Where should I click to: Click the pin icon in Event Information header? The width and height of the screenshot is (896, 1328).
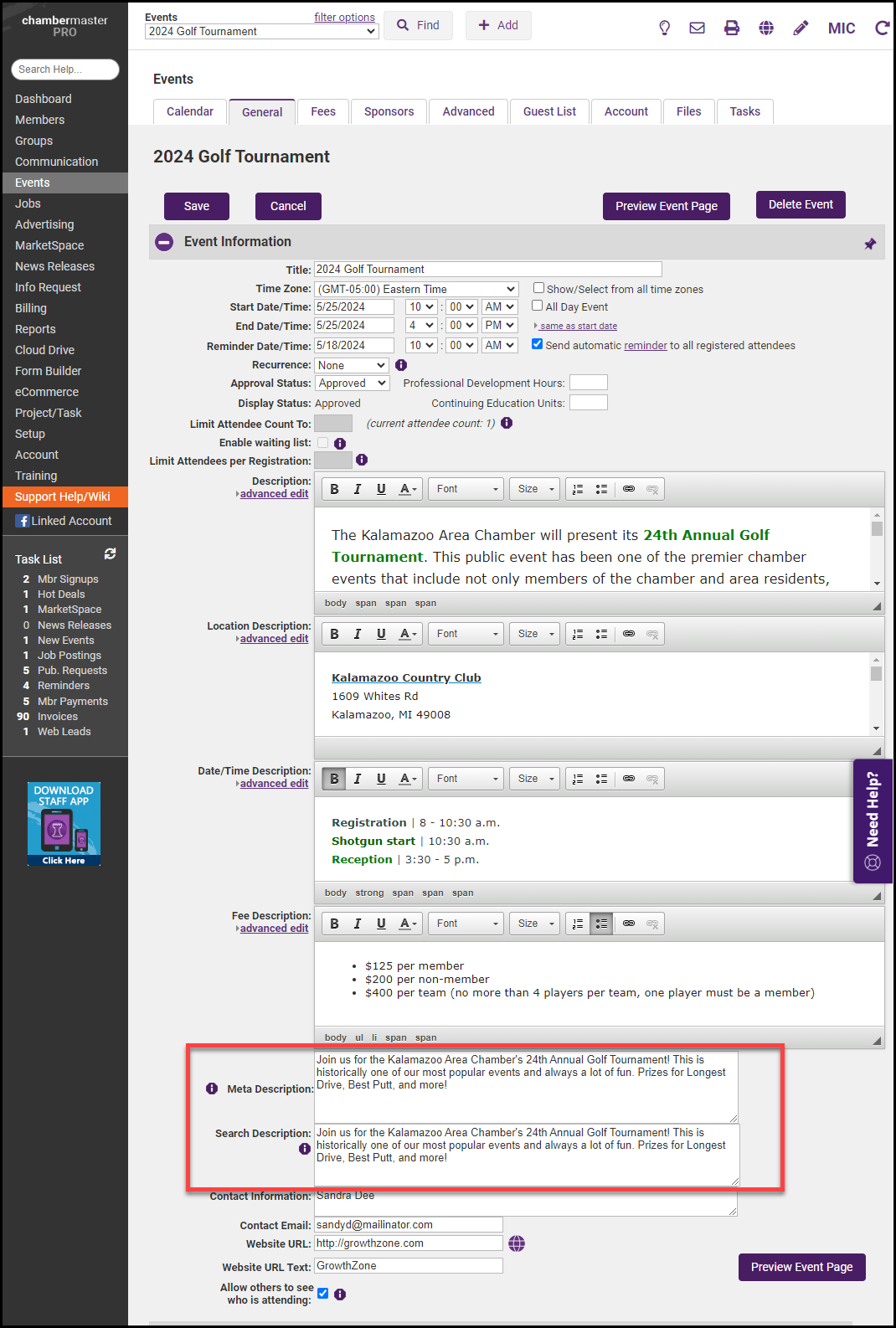(x=870, y=244)
